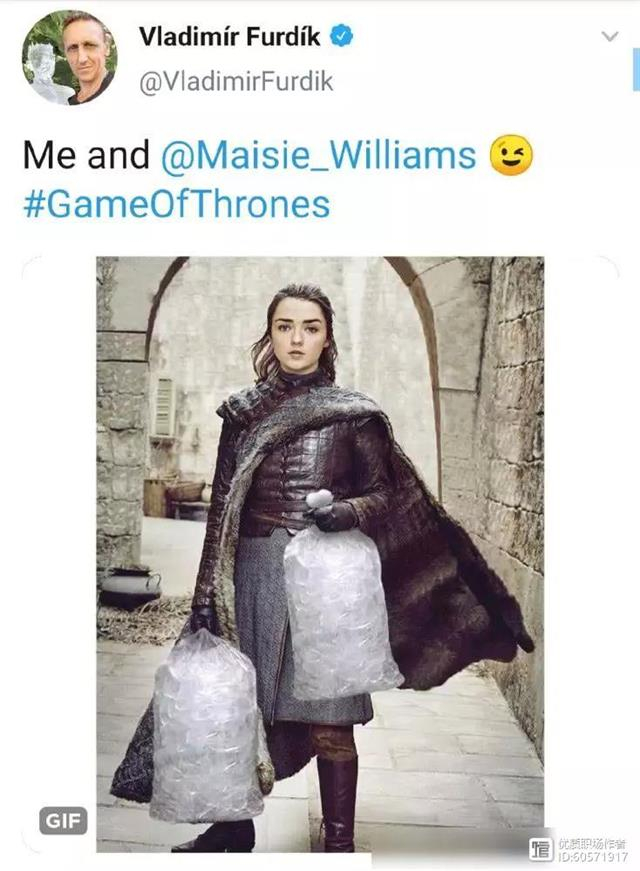The image size is (640, 871).
Task: Open the Vladimír Furdík display name
Action: click(229, 37)
